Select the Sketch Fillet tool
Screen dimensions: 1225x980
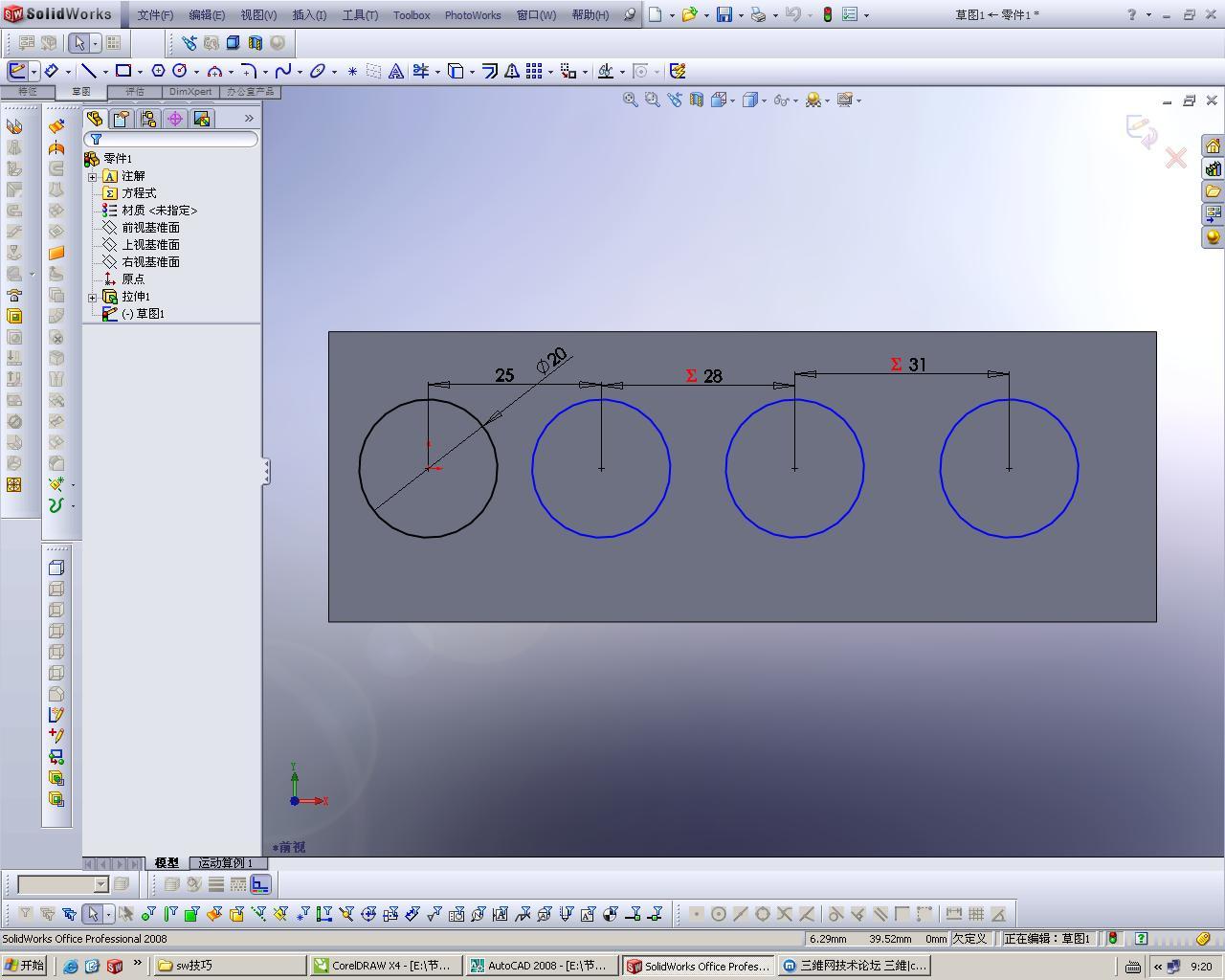pyautogui.click(x=249, y=71)
